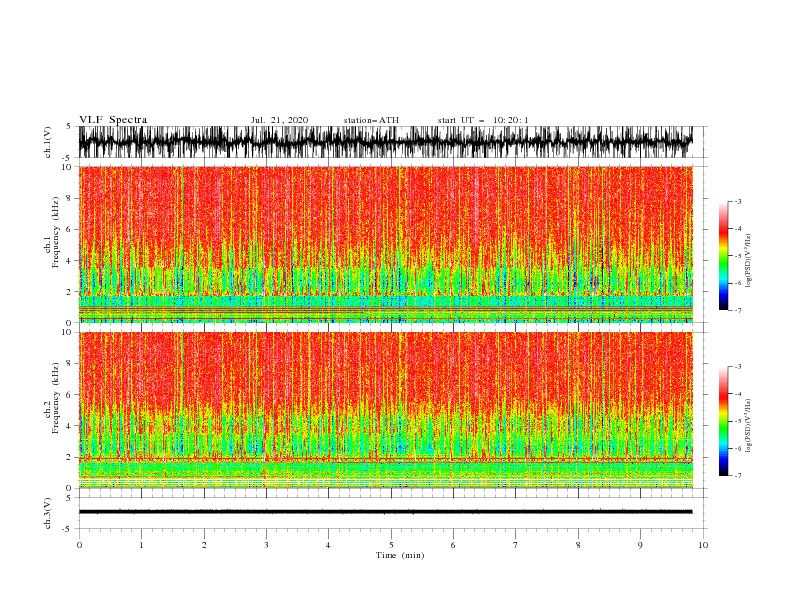The image size is (792, 612).
Task: Click the ch.1 color bar PSD unit label
Action: [x=748, y=261]
